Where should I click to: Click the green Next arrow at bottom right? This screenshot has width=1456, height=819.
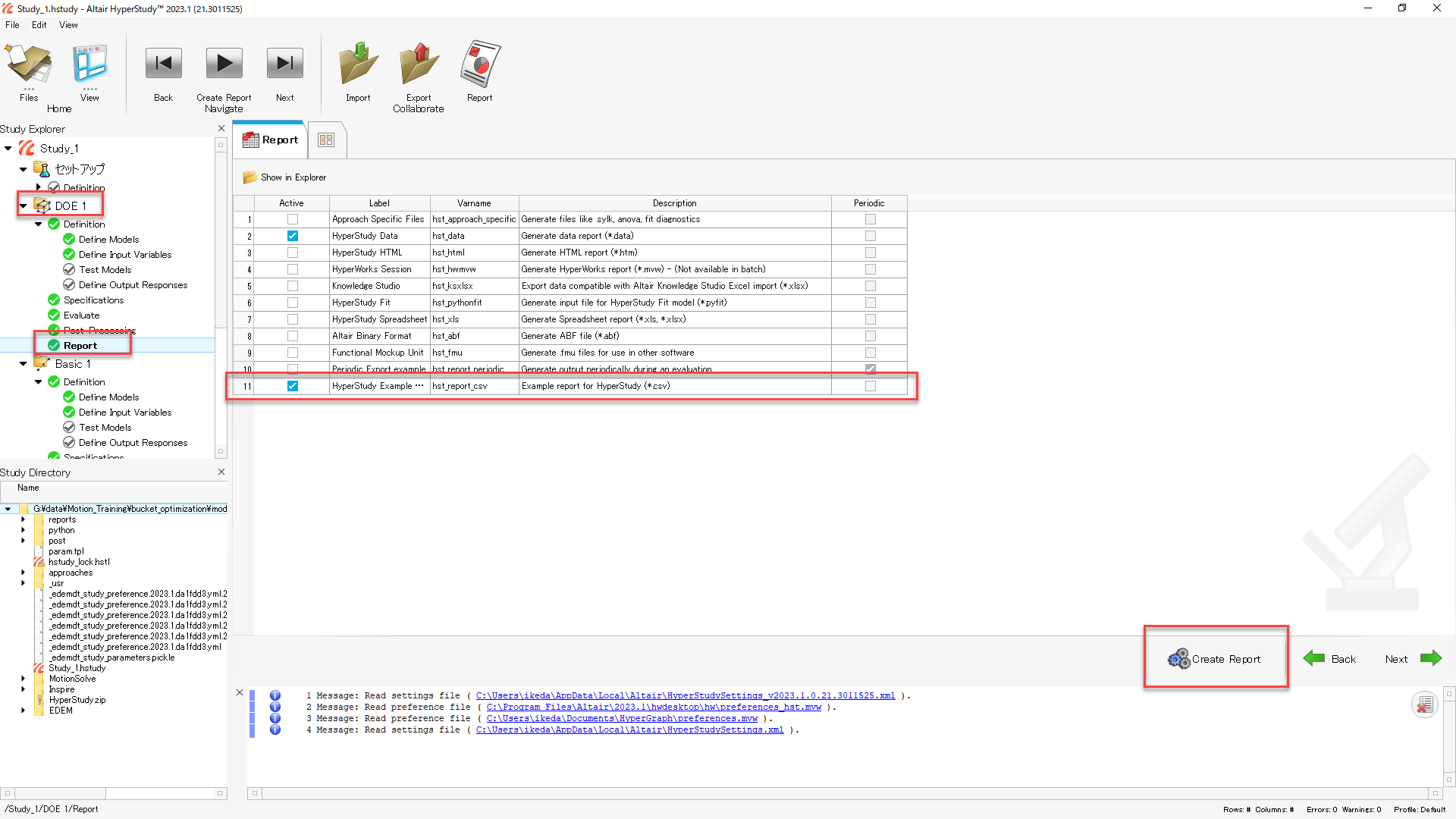pos(1430,658)
